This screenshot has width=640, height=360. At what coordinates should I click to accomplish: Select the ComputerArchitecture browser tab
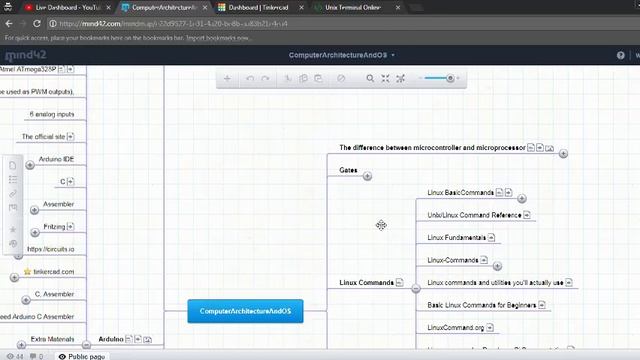(164, 7)
